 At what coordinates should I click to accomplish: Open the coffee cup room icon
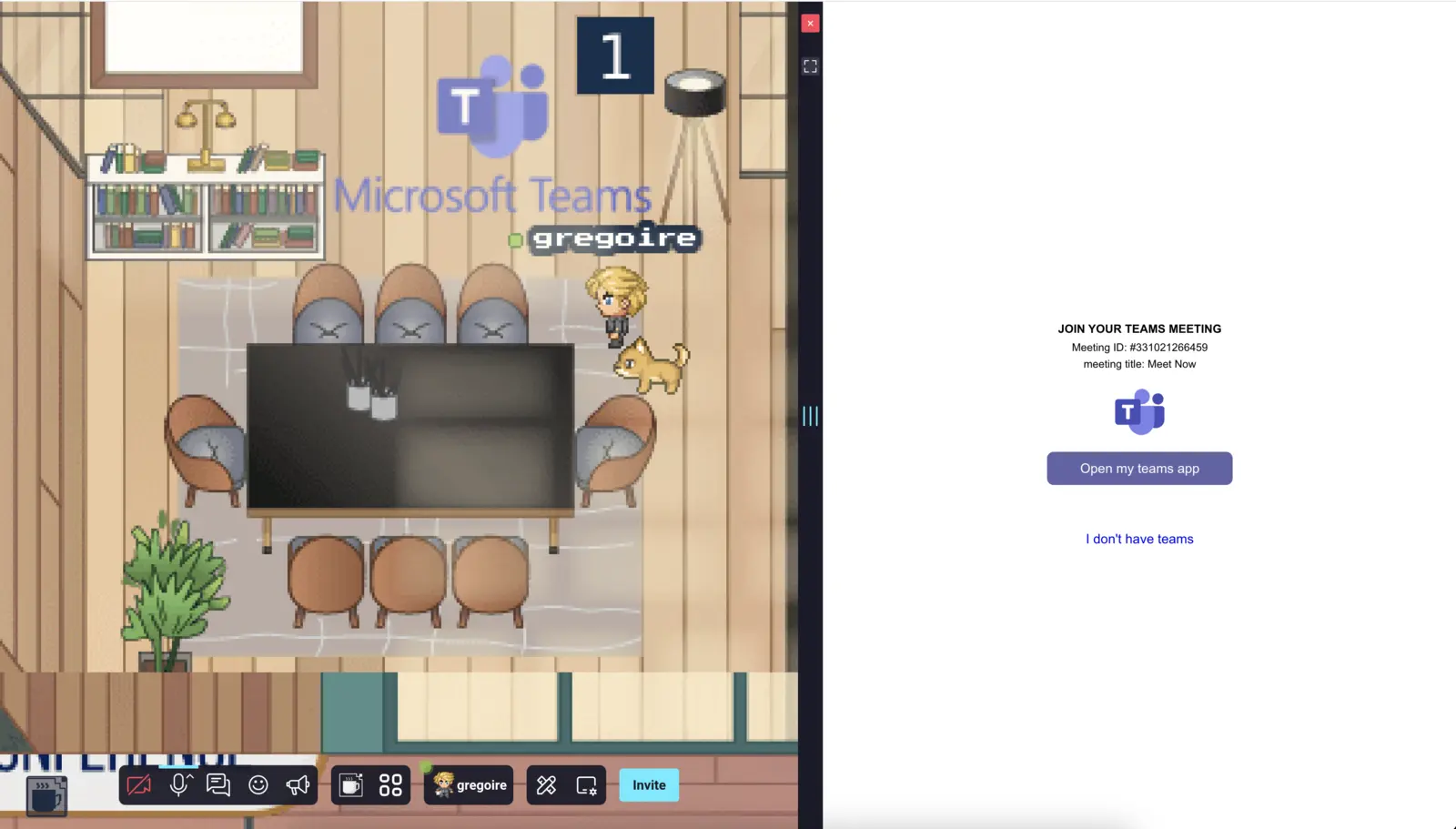(351, 785)
